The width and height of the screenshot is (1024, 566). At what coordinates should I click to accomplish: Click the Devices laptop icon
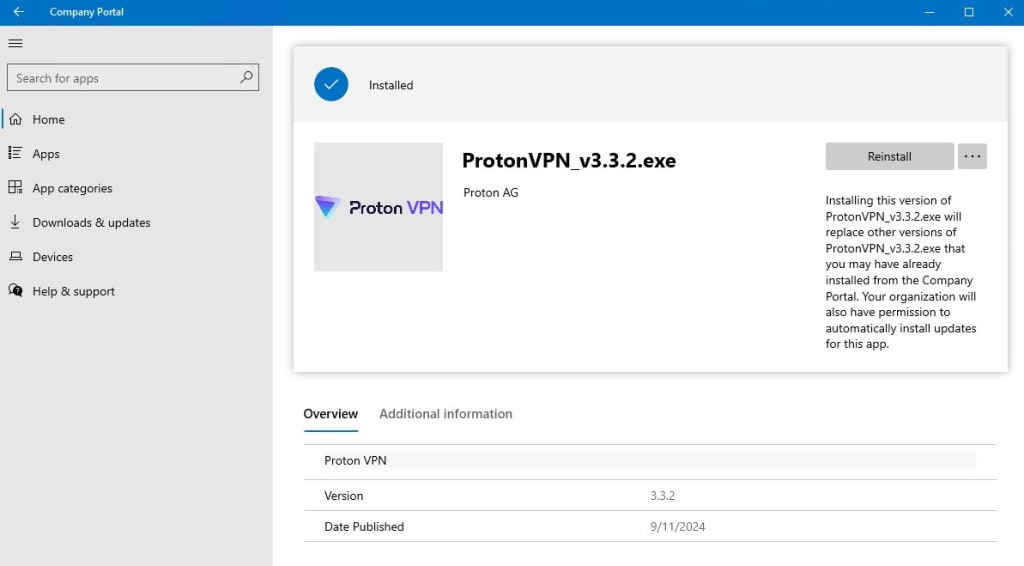(15, 256)
